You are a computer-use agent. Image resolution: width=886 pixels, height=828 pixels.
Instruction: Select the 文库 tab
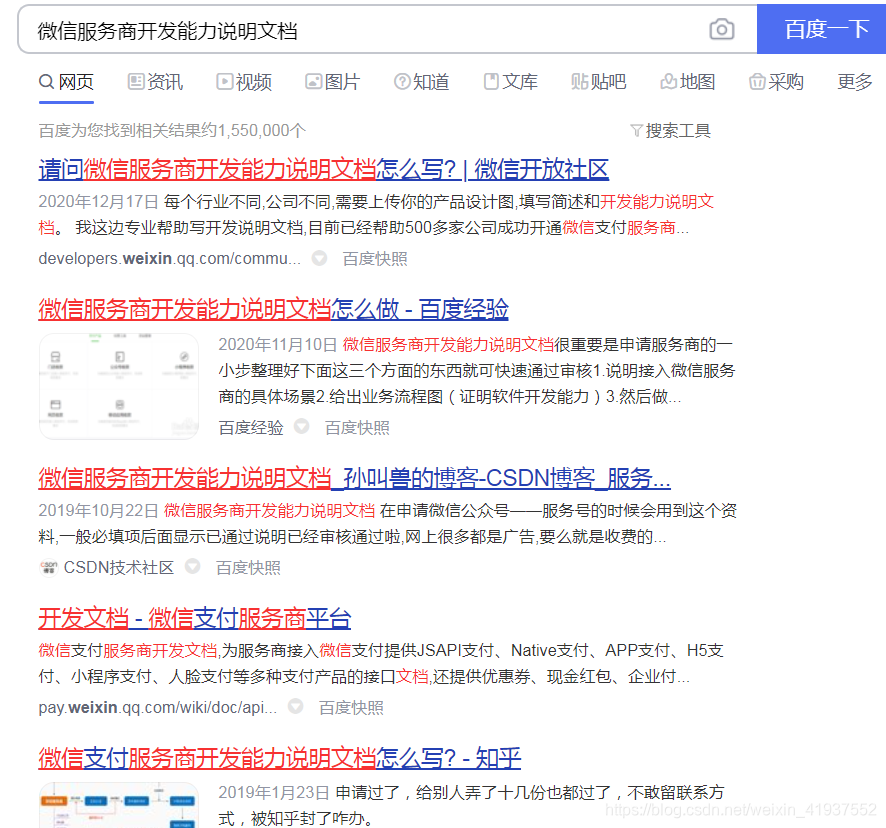click(510, 82)
